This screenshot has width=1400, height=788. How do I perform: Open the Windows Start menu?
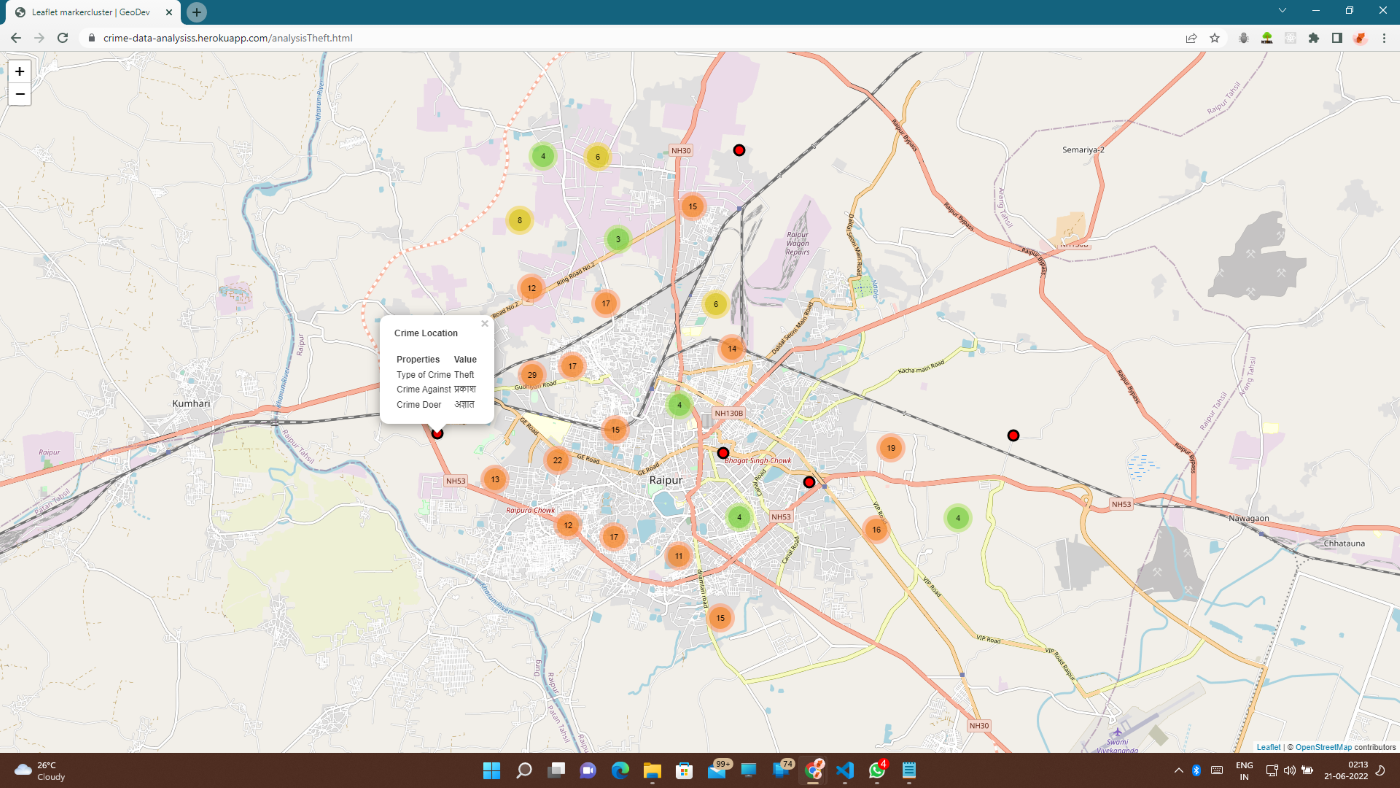[490, 770]
